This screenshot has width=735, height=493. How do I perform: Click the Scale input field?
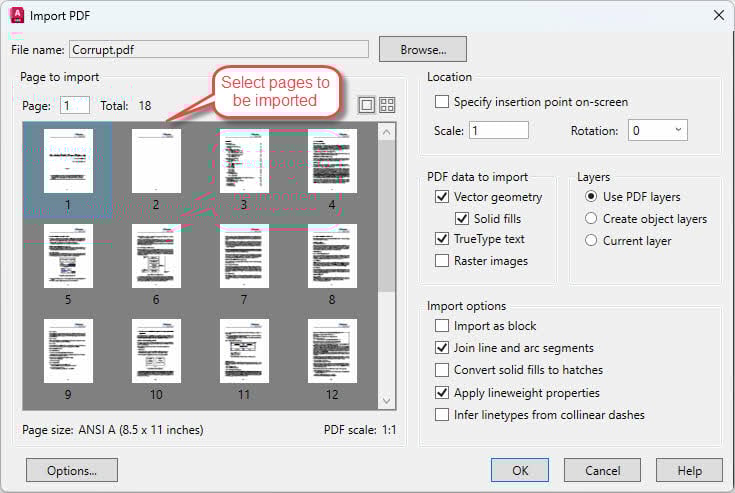[x=499, y=130]
